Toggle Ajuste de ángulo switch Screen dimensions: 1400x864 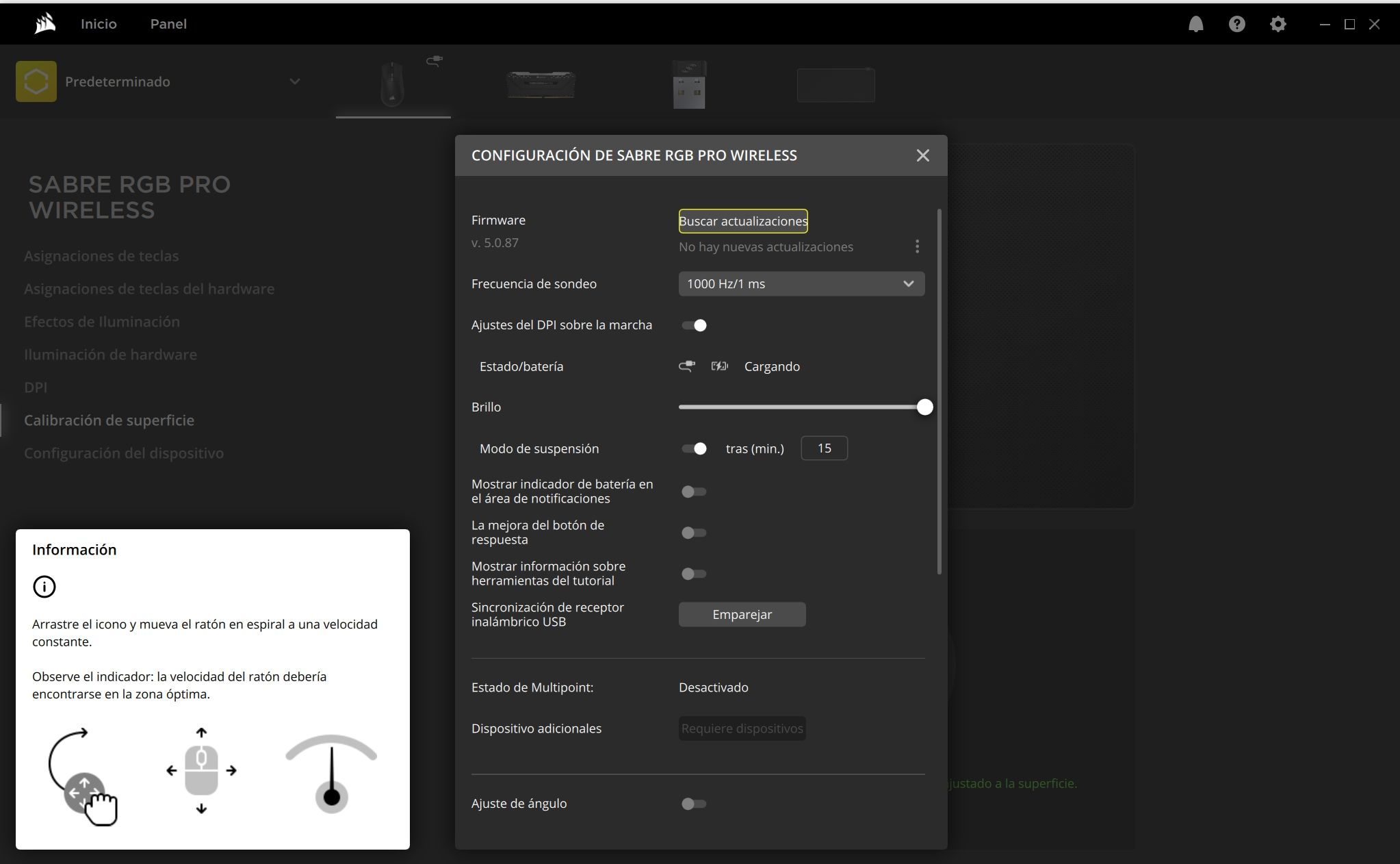click(694, 804)
